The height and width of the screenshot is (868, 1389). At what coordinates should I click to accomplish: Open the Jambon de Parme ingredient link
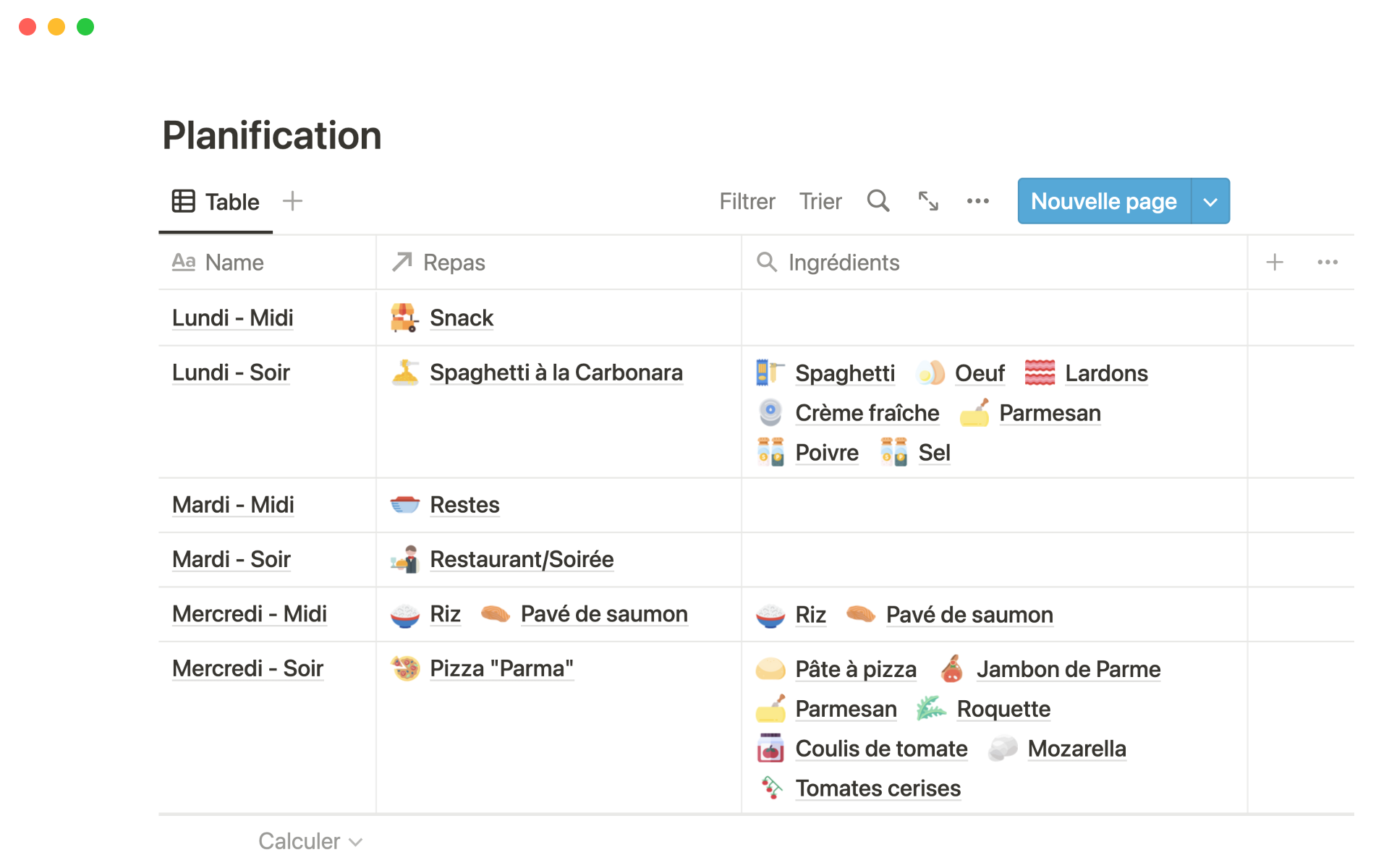click(x=1068, y=669)
